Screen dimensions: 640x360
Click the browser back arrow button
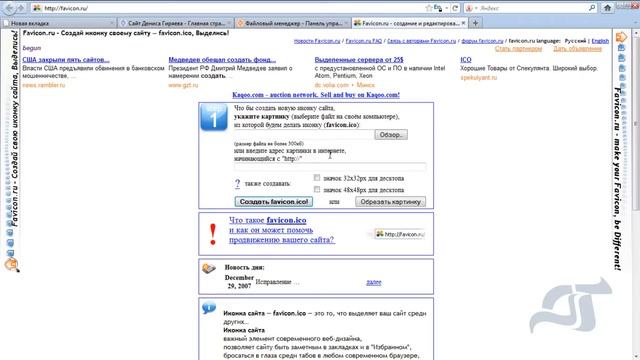[x=9, y=7]
